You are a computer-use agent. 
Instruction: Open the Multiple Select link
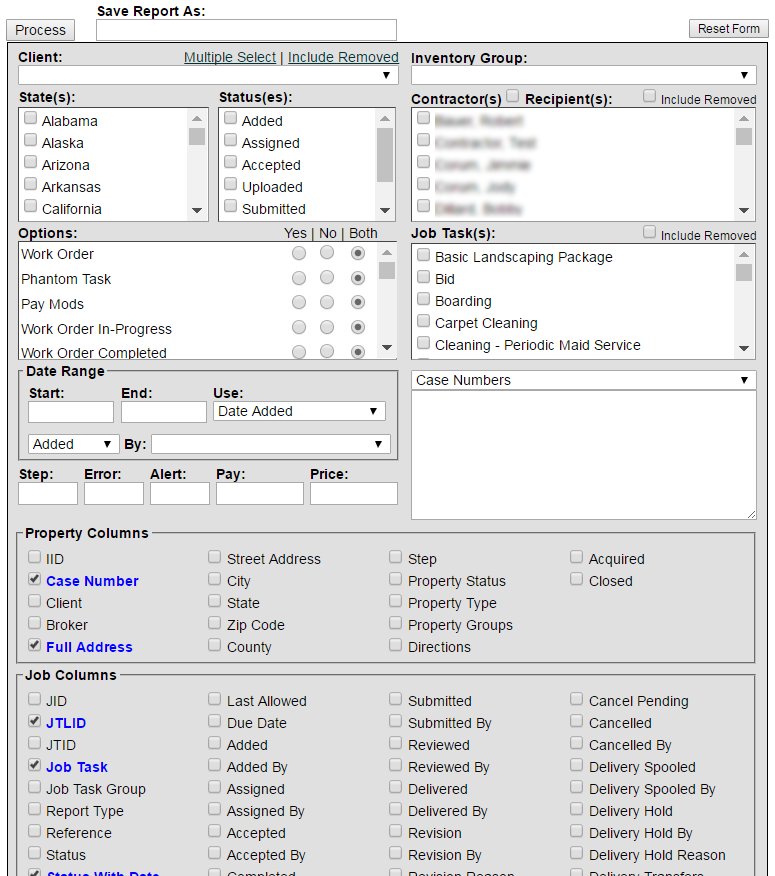pyautogui.click(x=230, y=57)
